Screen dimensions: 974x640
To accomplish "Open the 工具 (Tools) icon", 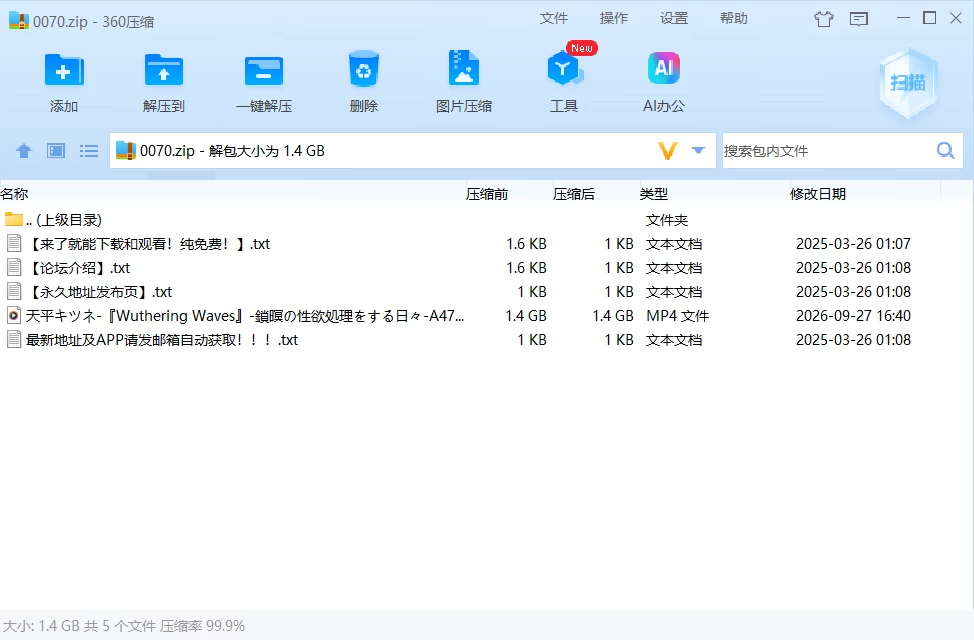I will pyautogui.click(x=563, y=68).
